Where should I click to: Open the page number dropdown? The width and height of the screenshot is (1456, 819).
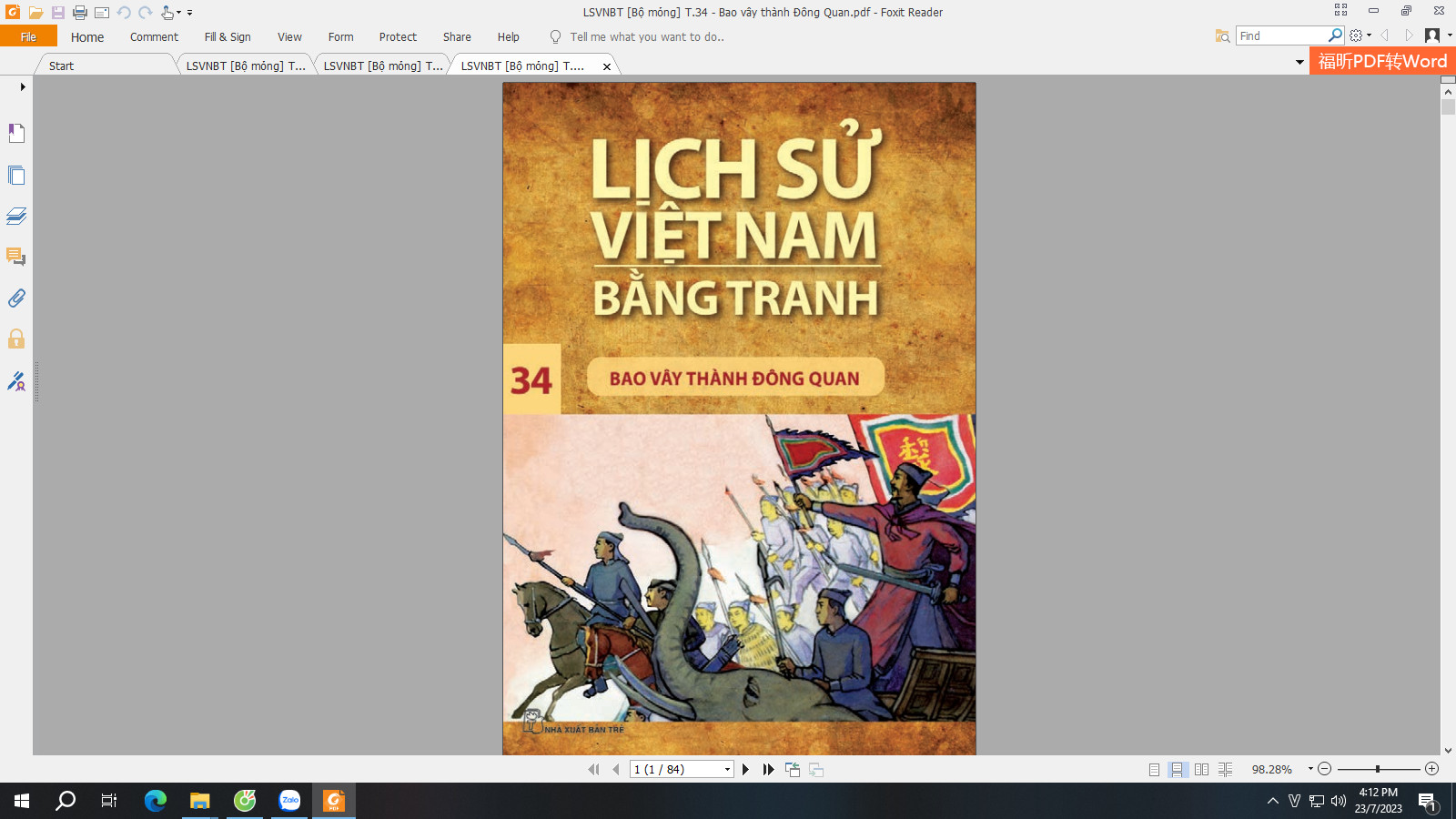pos(727,770)
